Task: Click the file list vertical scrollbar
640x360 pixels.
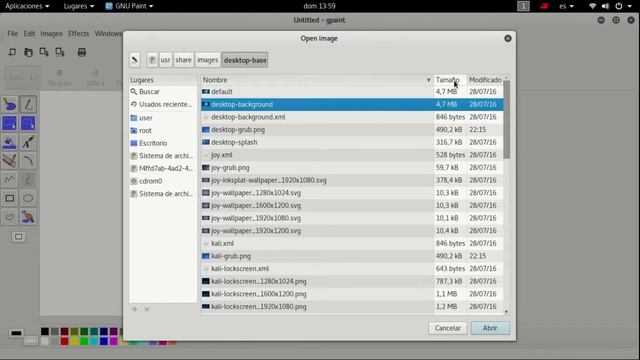Action: tap(507, 119)
